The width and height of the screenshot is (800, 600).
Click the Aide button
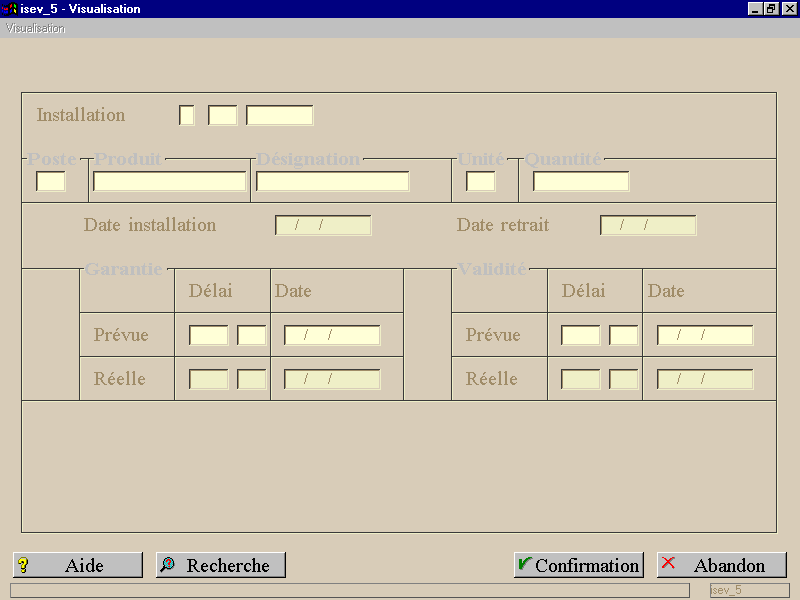[x=78, y=565]
